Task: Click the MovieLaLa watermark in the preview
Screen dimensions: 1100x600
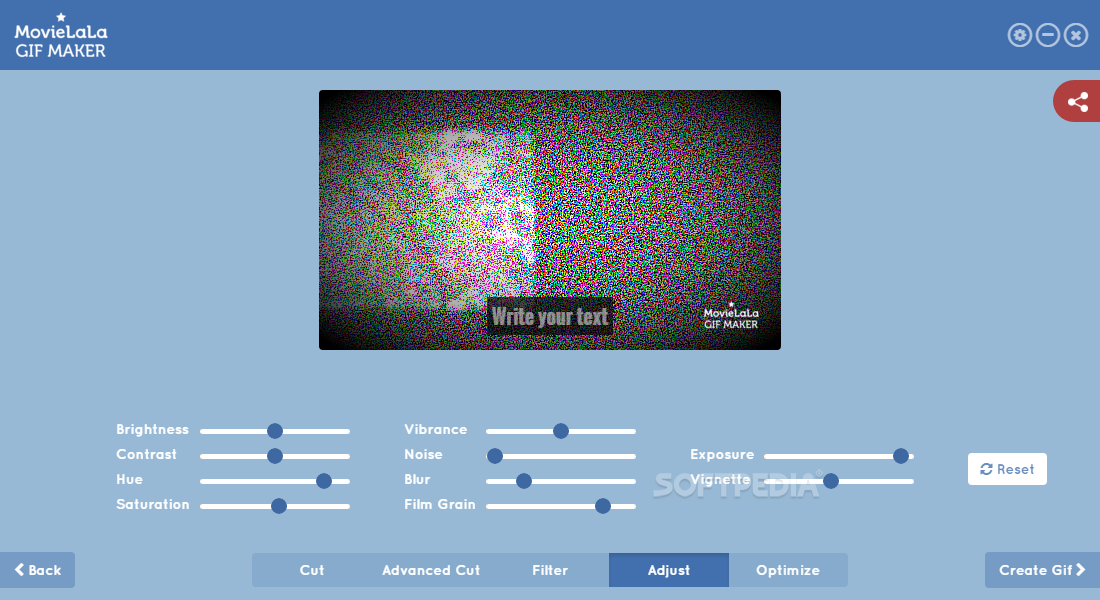Action: (731, 316)
